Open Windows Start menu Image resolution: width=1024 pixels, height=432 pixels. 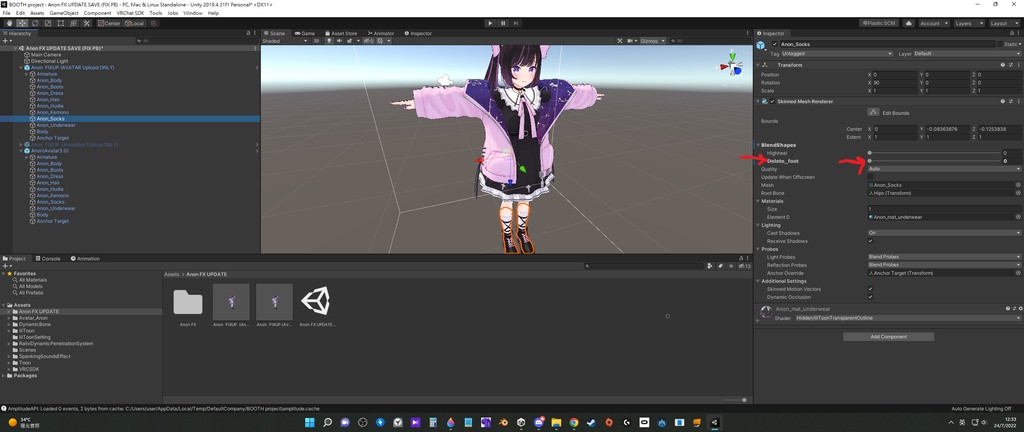click(310, 422)
